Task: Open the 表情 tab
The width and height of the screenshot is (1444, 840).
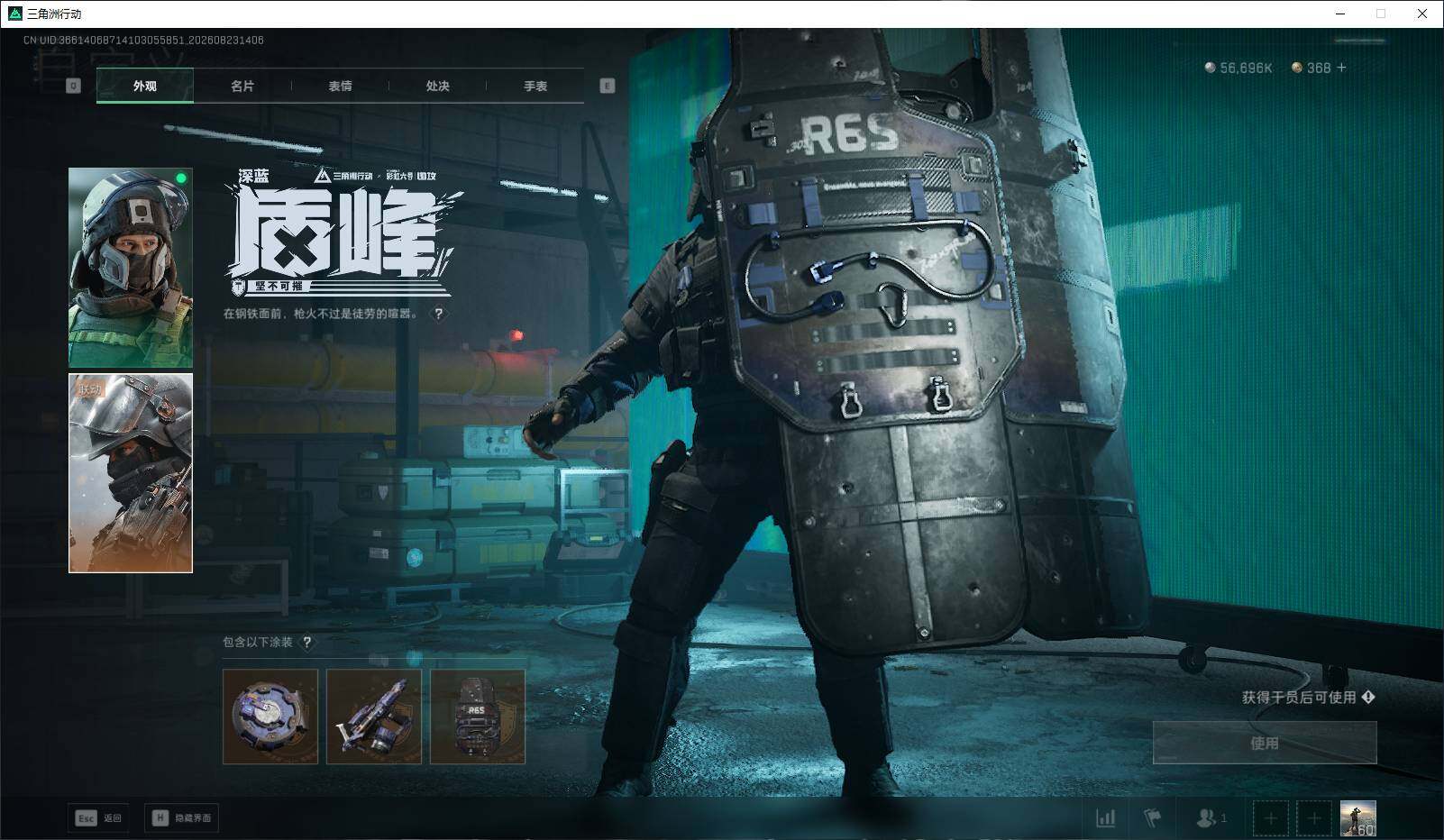Action: coord(340,86)
